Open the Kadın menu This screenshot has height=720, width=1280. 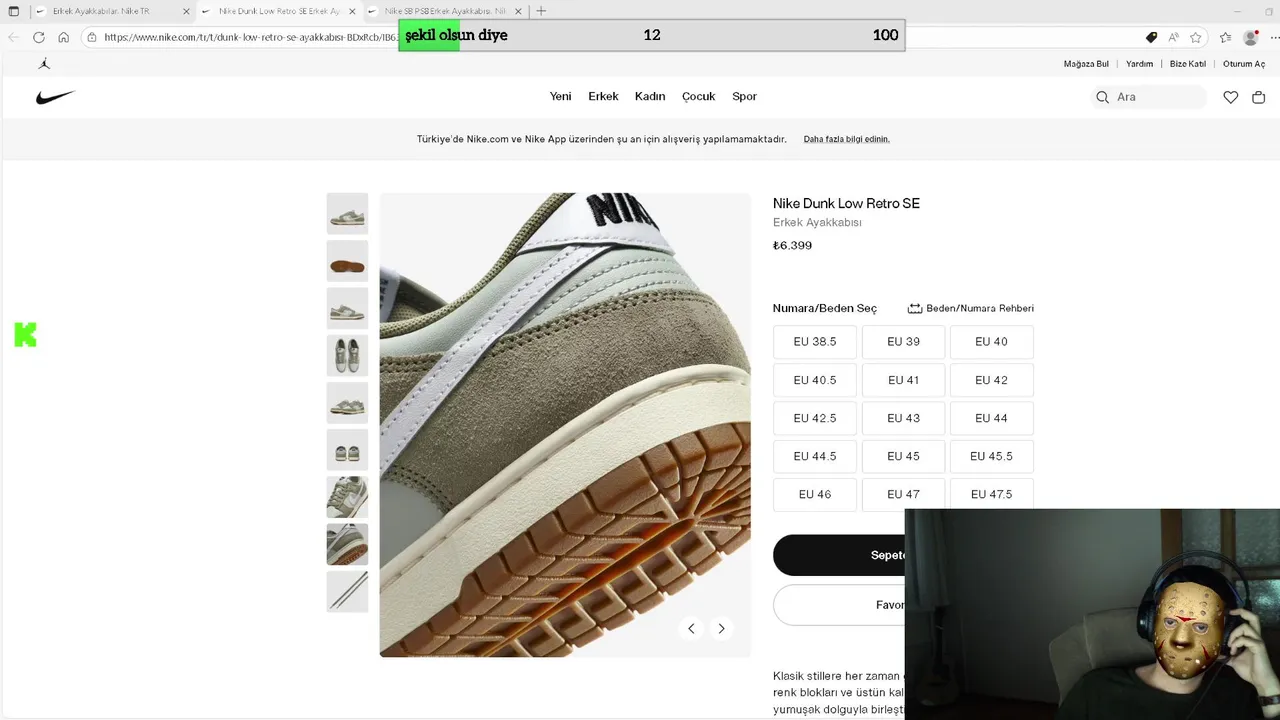pyautogui.click(x=650, y=97)
